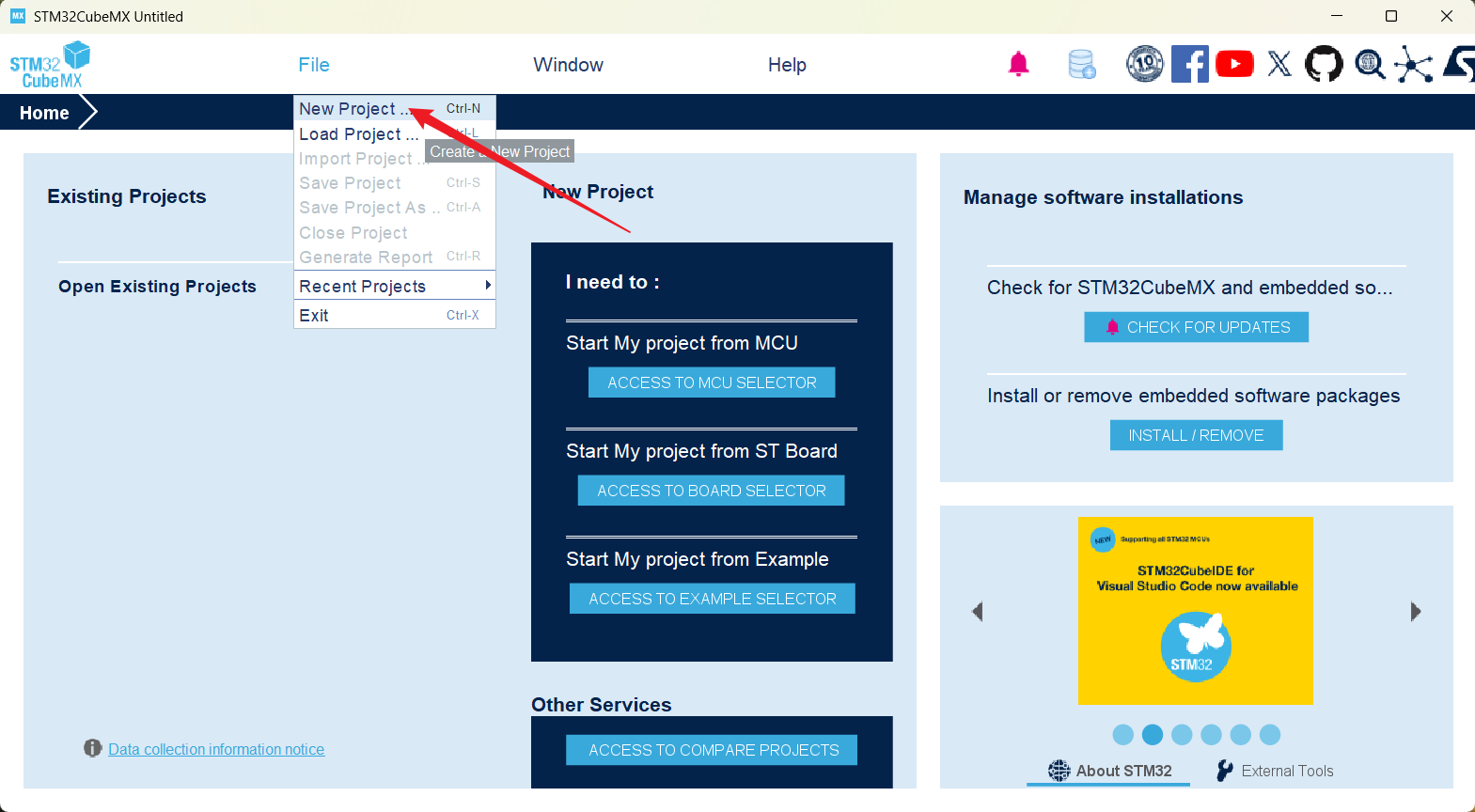Screen dimensions: 1475x812
Task: Click the 'I need to :' text
Action: coord(613,282)
